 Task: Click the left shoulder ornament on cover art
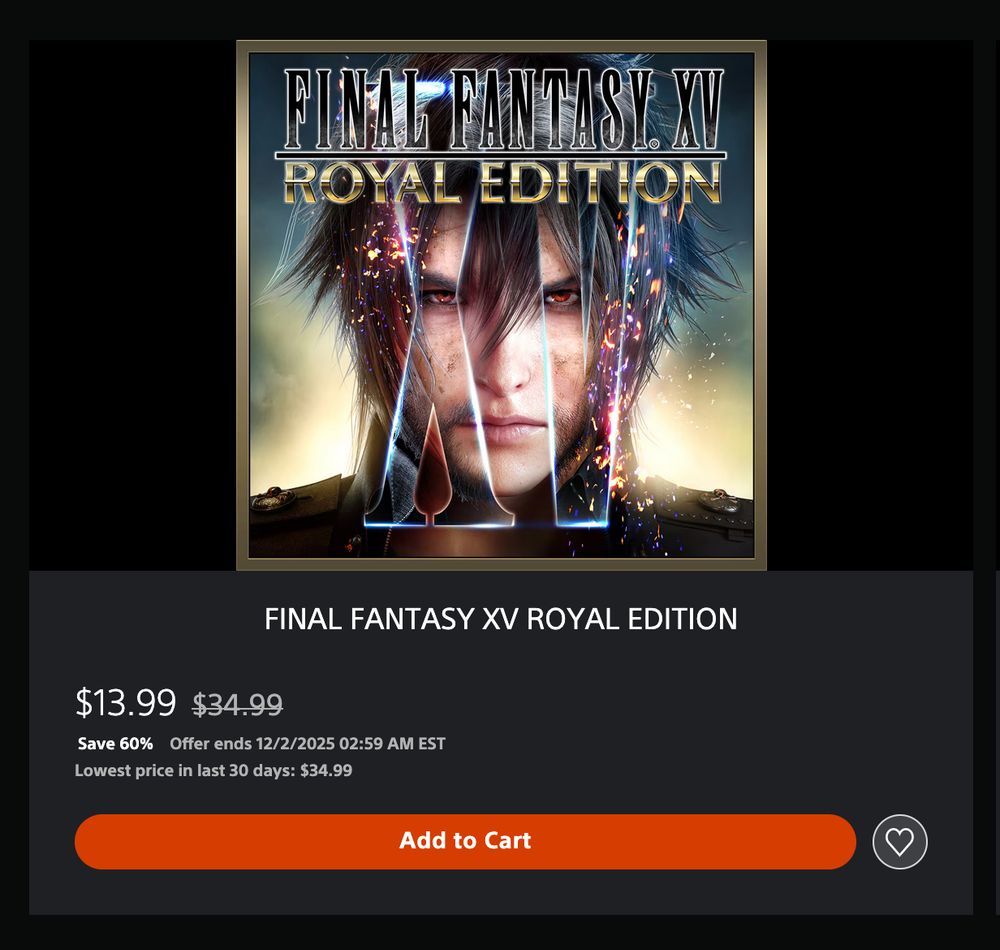[x=273, y=497]
